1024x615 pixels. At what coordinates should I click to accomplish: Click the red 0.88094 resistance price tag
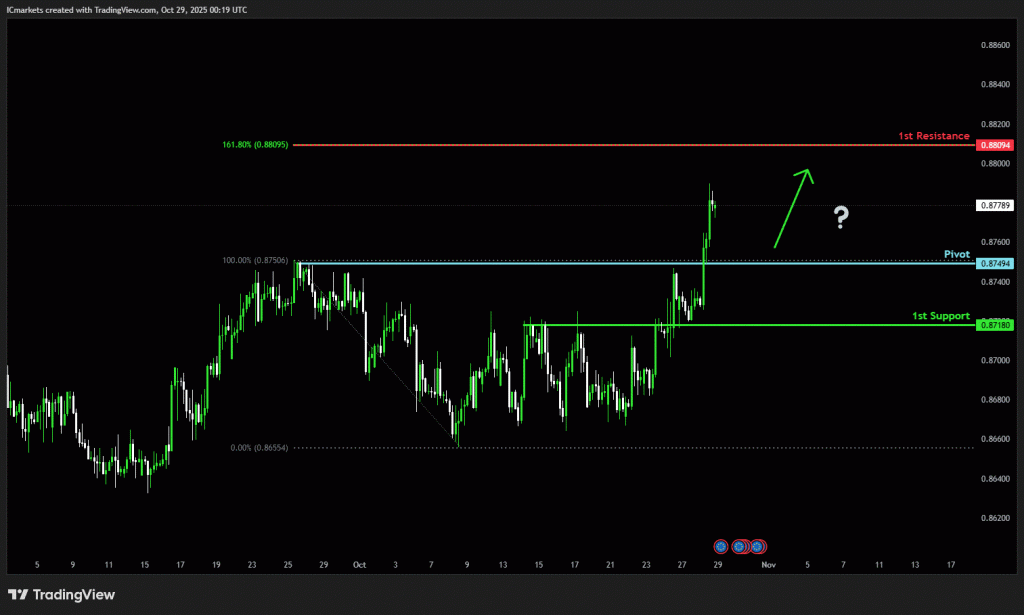click(996, 145)
